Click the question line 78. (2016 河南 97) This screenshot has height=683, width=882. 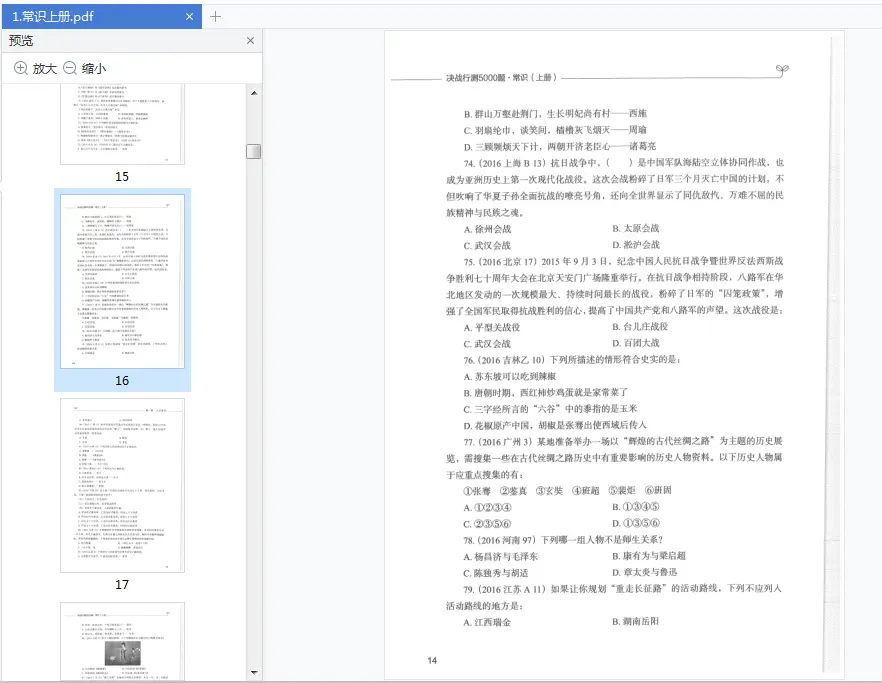click(563, 540)
